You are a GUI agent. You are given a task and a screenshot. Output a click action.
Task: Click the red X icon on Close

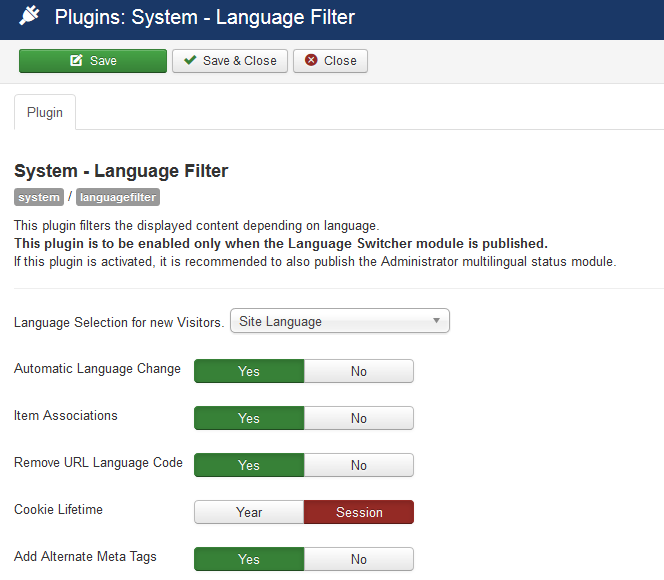[x=311, y=61]
